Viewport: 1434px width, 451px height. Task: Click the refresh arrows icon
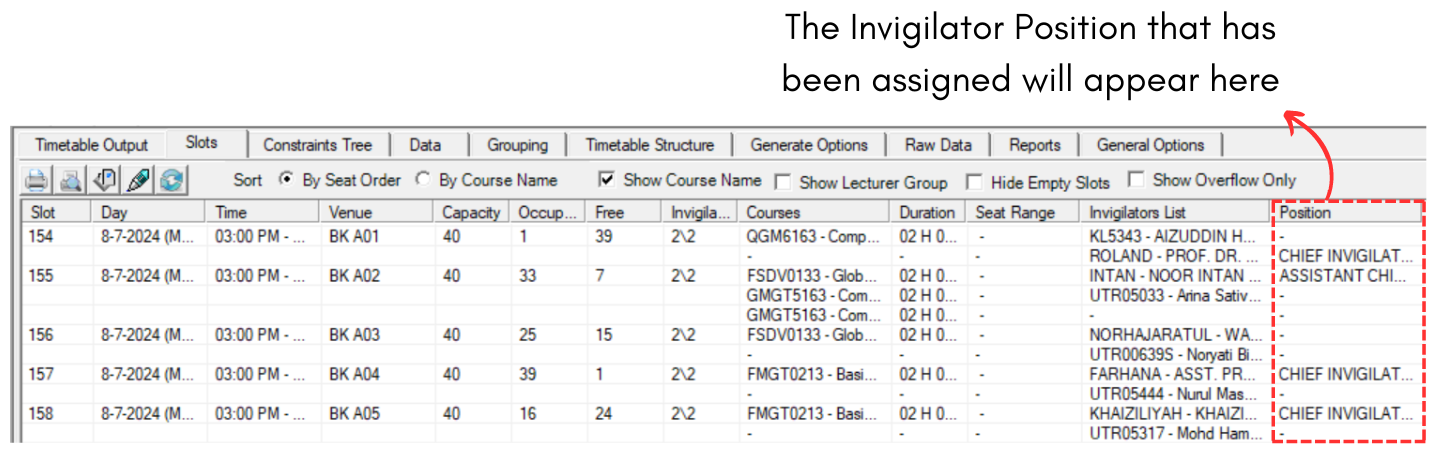pos(172,181)
